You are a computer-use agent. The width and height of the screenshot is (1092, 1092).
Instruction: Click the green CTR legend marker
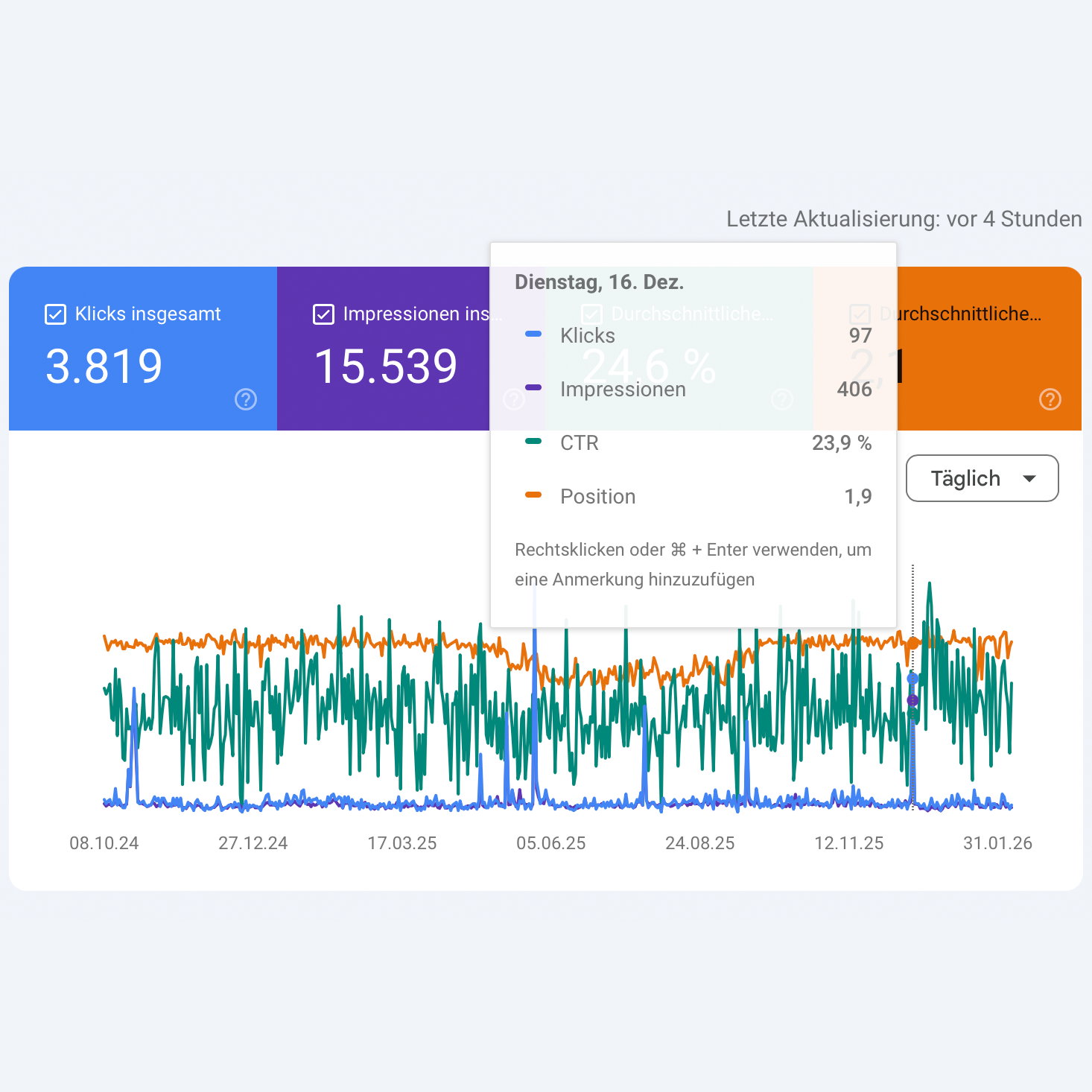533,442
